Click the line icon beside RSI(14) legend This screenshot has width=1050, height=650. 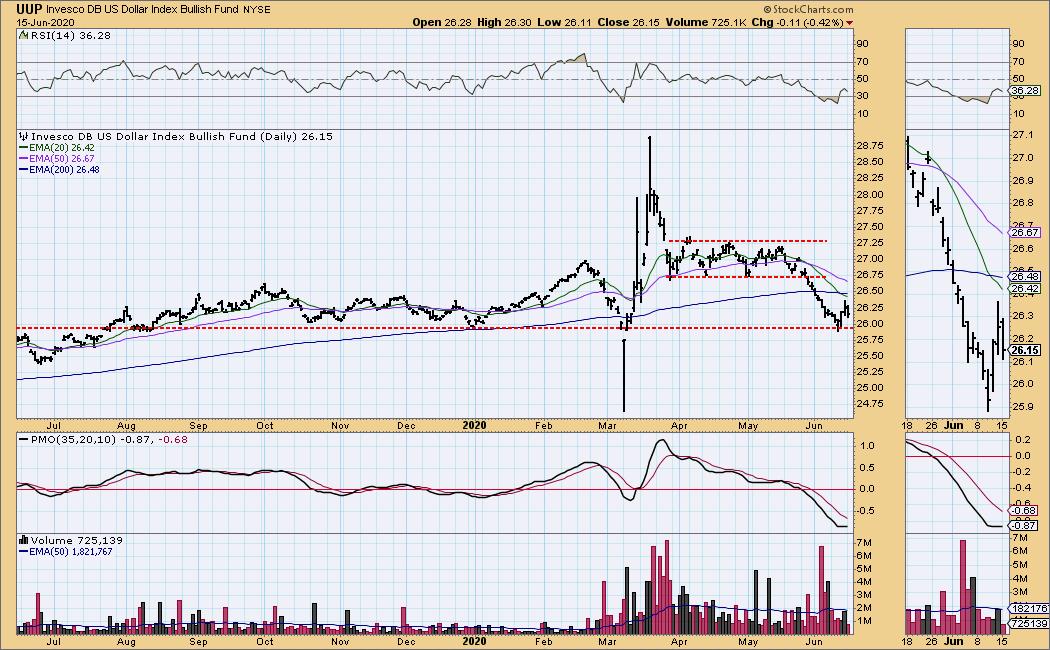click(x=23, y=35)
